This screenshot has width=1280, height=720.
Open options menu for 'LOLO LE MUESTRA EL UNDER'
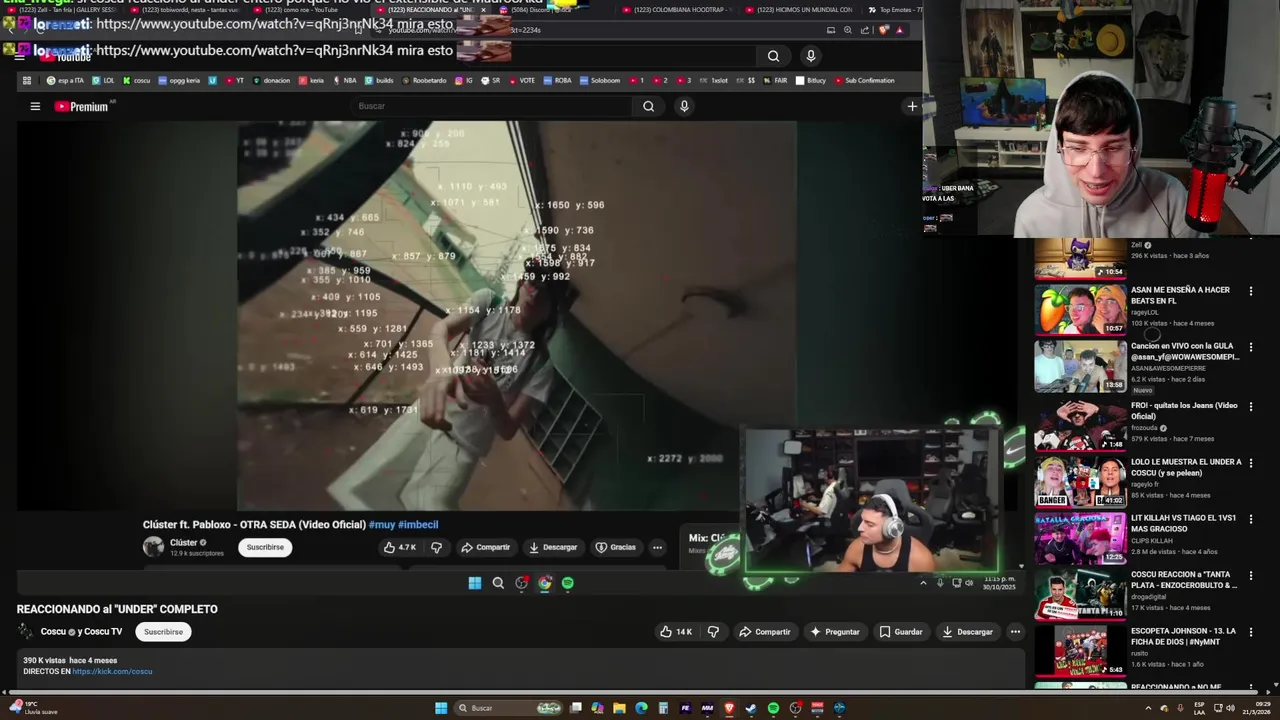(x=1251, y=463)
